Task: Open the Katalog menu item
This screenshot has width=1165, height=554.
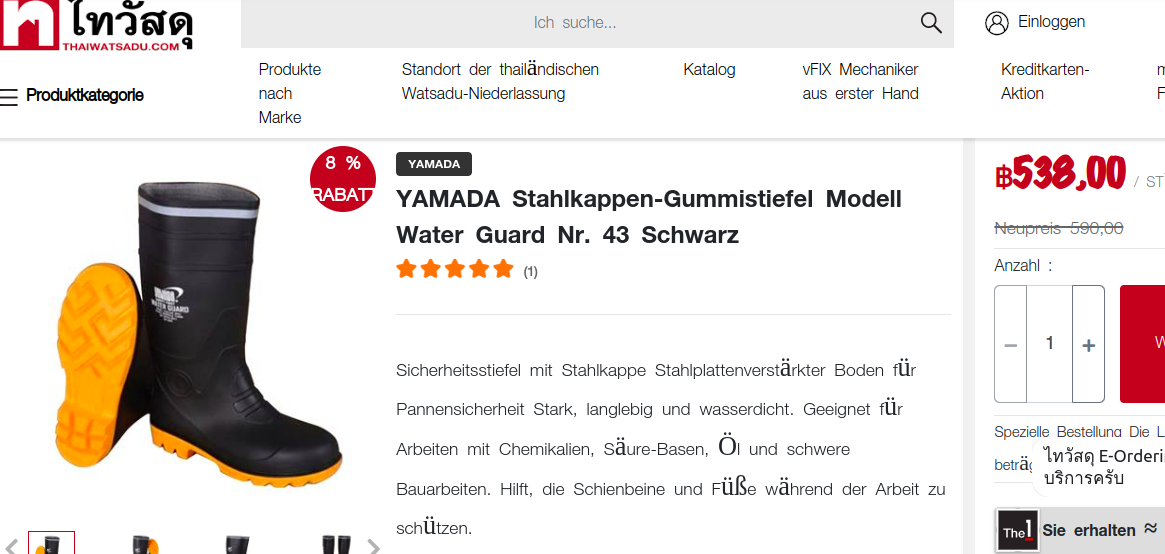Action: [x=709, y=70]
